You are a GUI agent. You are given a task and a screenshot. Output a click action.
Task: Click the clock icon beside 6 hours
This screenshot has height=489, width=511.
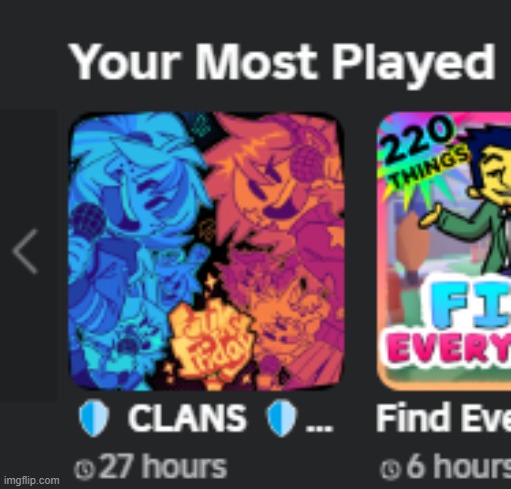coord(390,469)
